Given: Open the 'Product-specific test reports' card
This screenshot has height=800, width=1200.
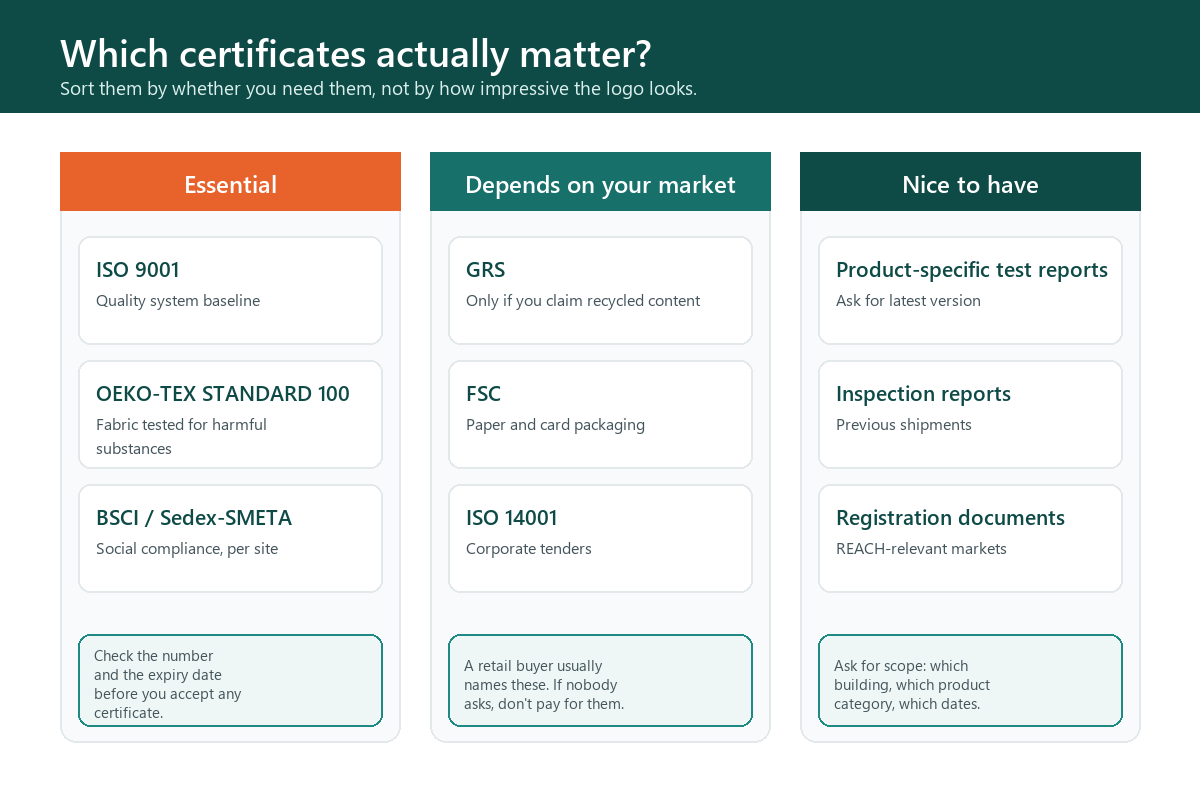Looking at the screenshot, I should pos(970,290).
